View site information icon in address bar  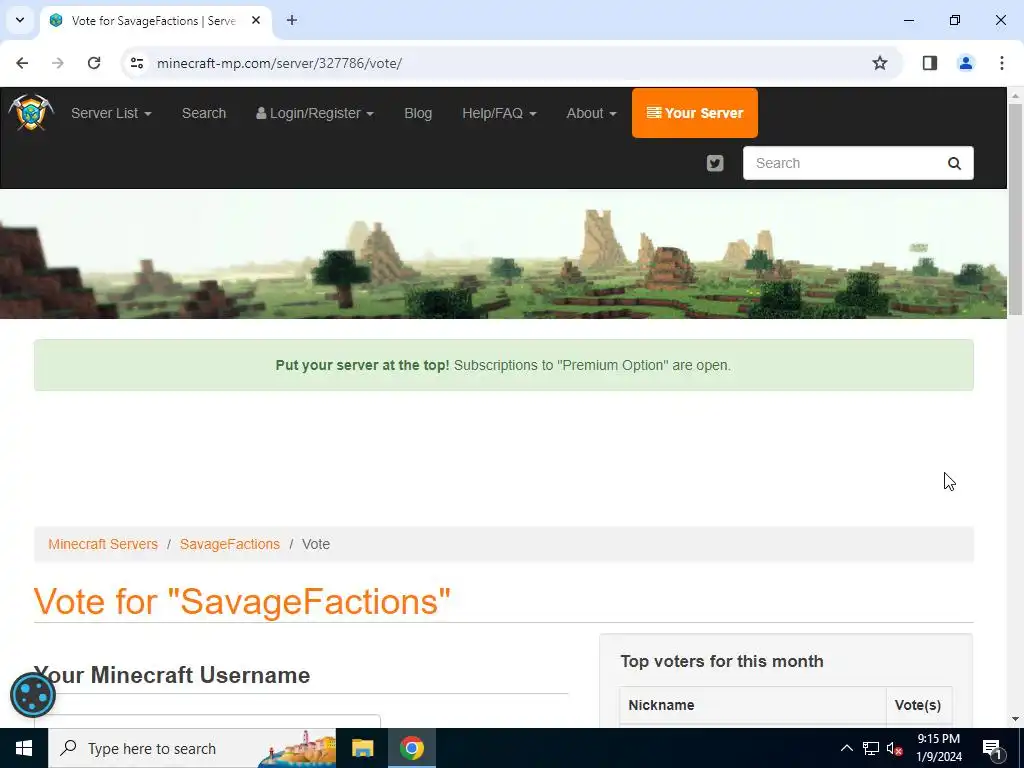137,63
